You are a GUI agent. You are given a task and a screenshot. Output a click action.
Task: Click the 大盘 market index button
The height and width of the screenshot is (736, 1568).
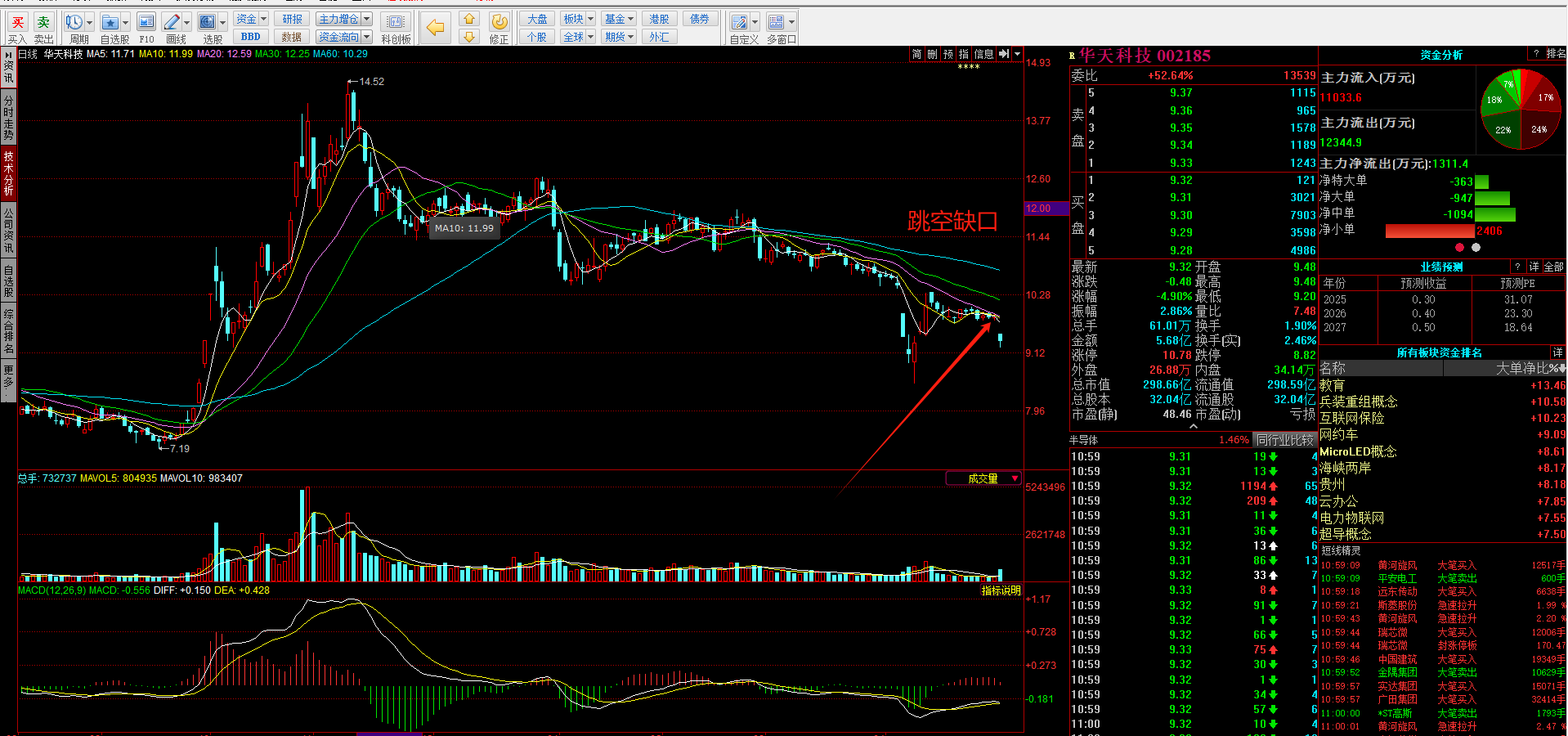(x=537, y=19)
